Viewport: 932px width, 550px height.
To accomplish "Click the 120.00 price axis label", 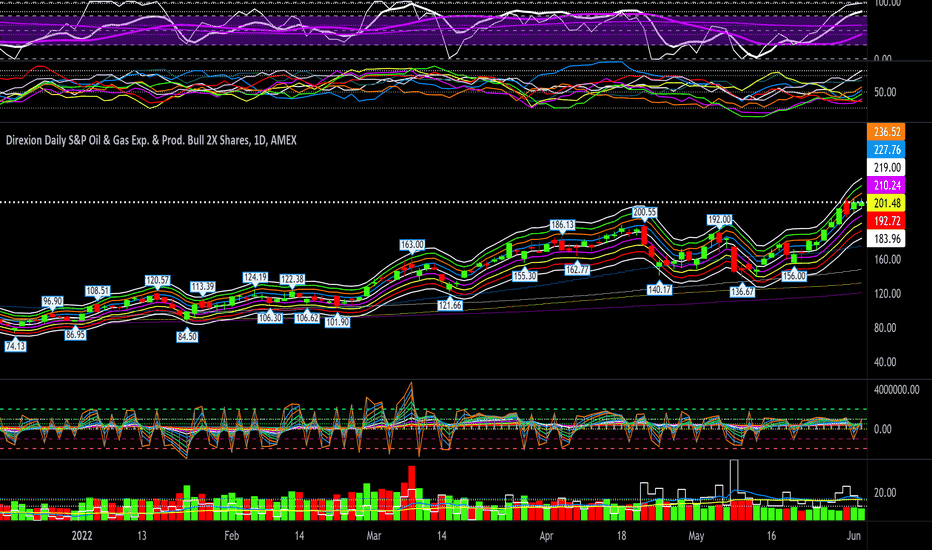I will [887, 294].
